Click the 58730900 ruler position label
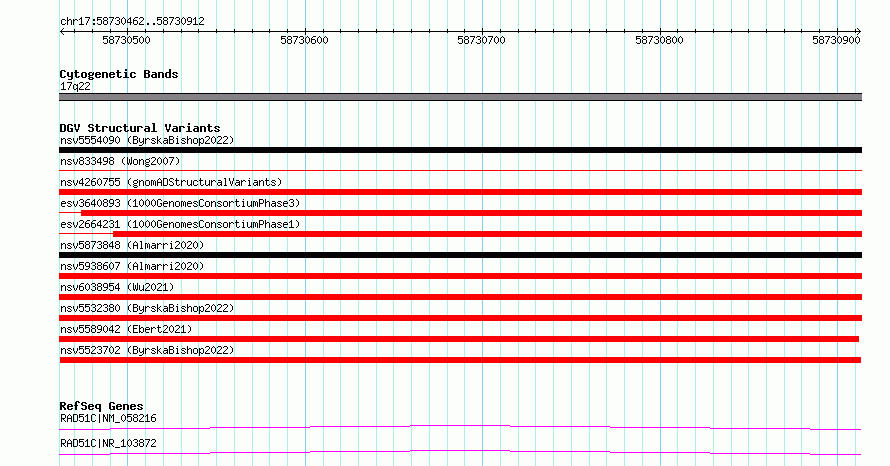Screen dimensions: 890x466 (x=836, y=40)
